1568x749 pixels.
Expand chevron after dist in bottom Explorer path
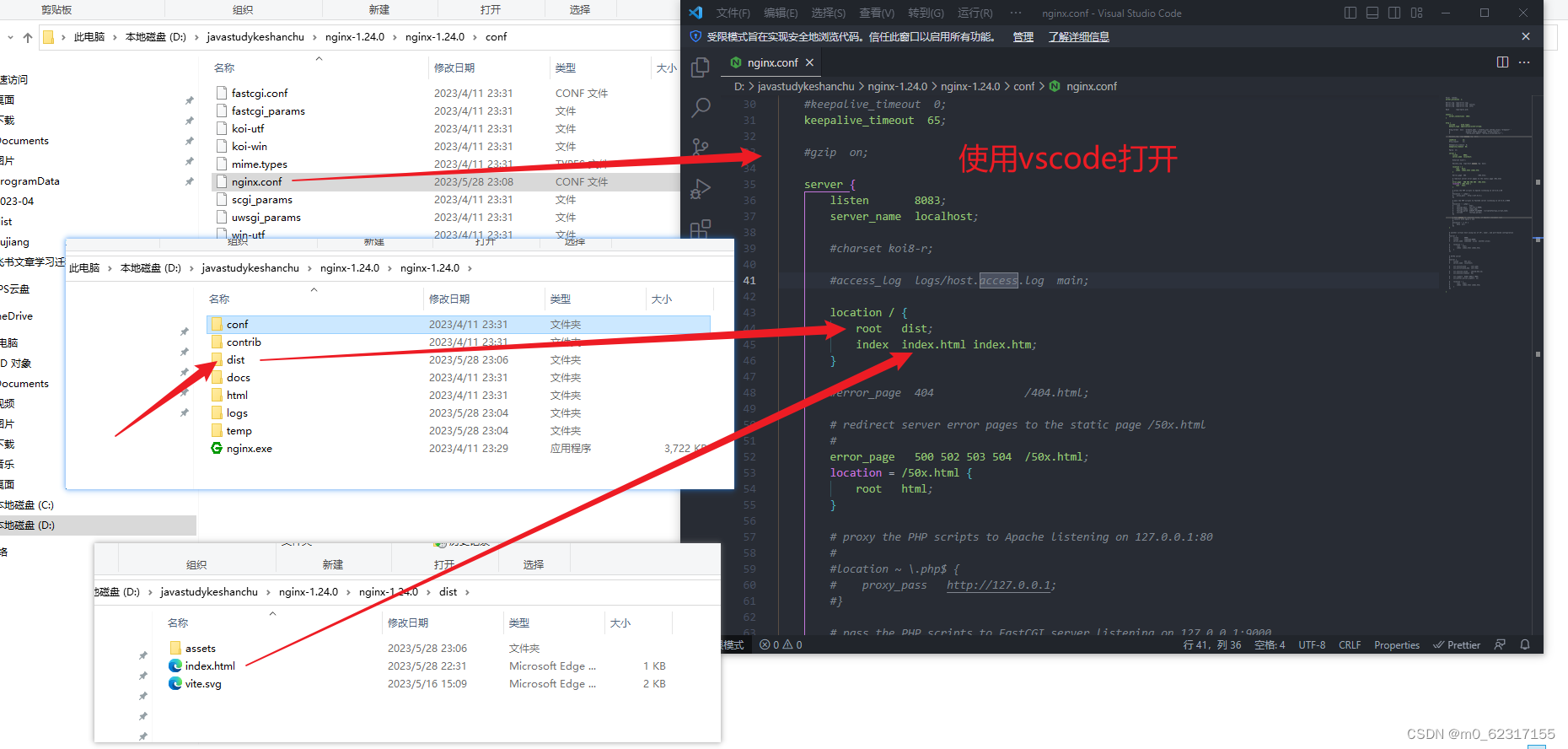pyautogui.click(x=467, y=592)
